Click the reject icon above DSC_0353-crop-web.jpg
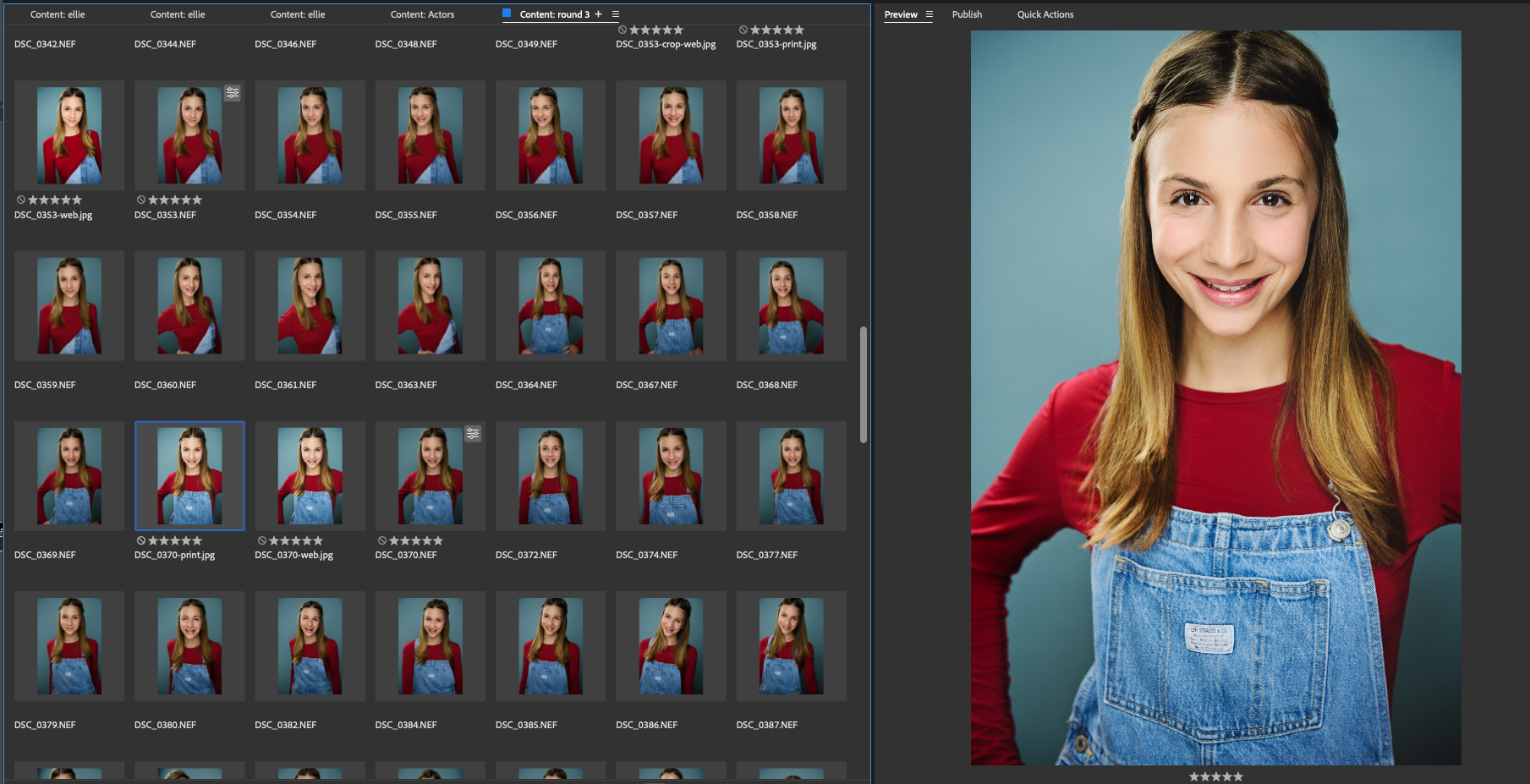Viewport: 1530px width, 784px height. click(x=622, y=29)
